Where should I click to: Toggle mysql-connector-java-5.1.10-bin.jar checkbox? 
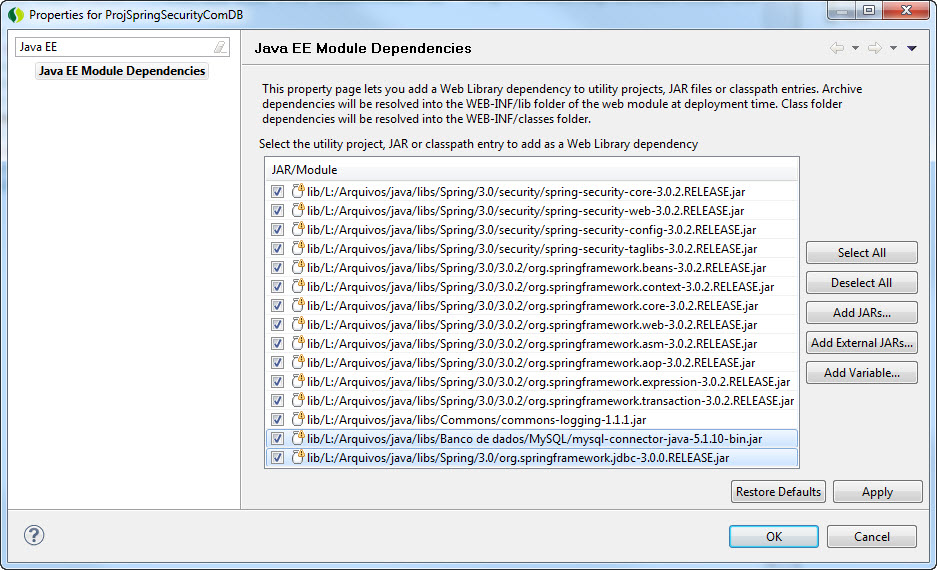[x=277, y=439]
